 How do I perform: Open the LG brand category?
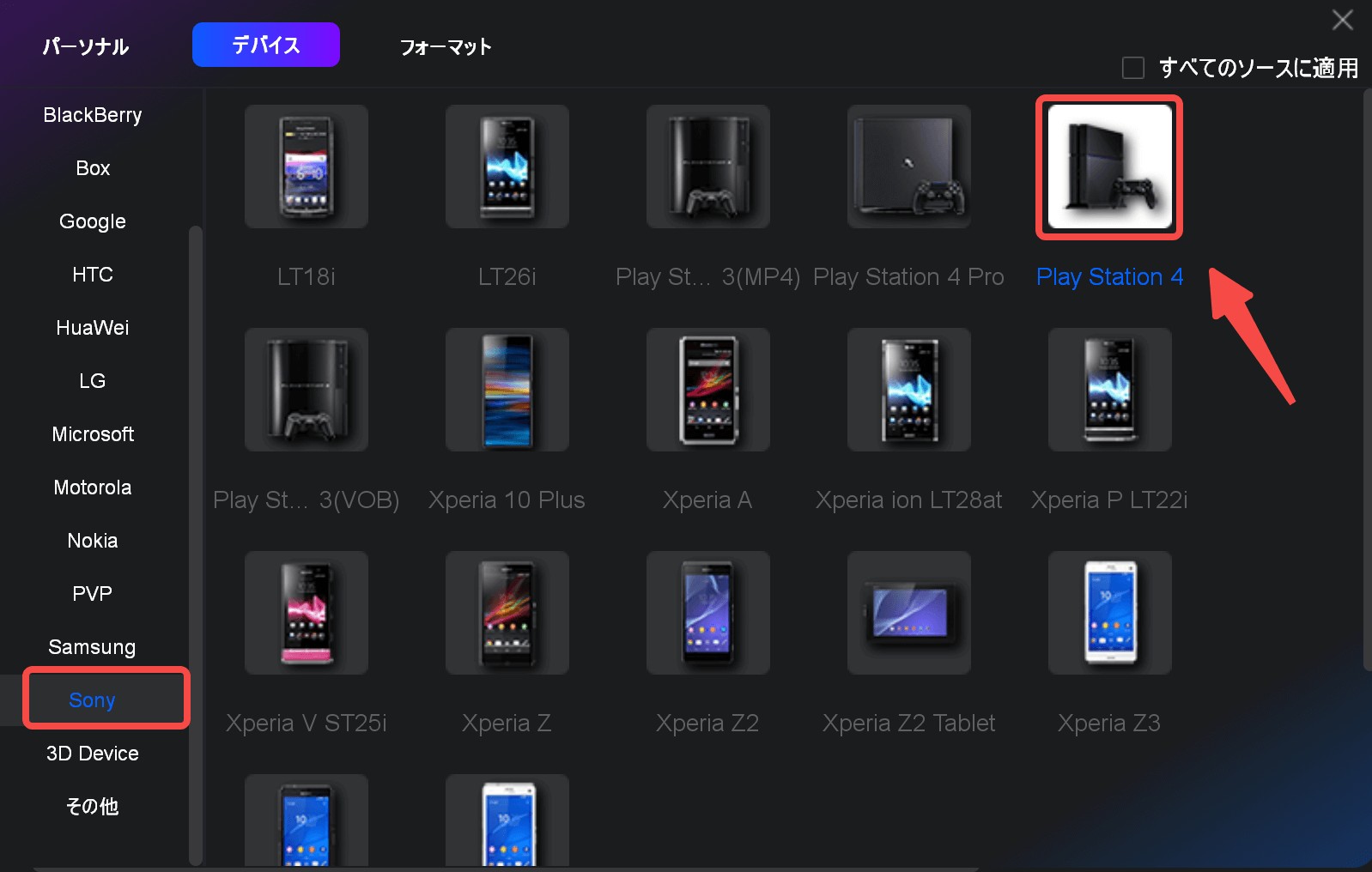(93, 381)
